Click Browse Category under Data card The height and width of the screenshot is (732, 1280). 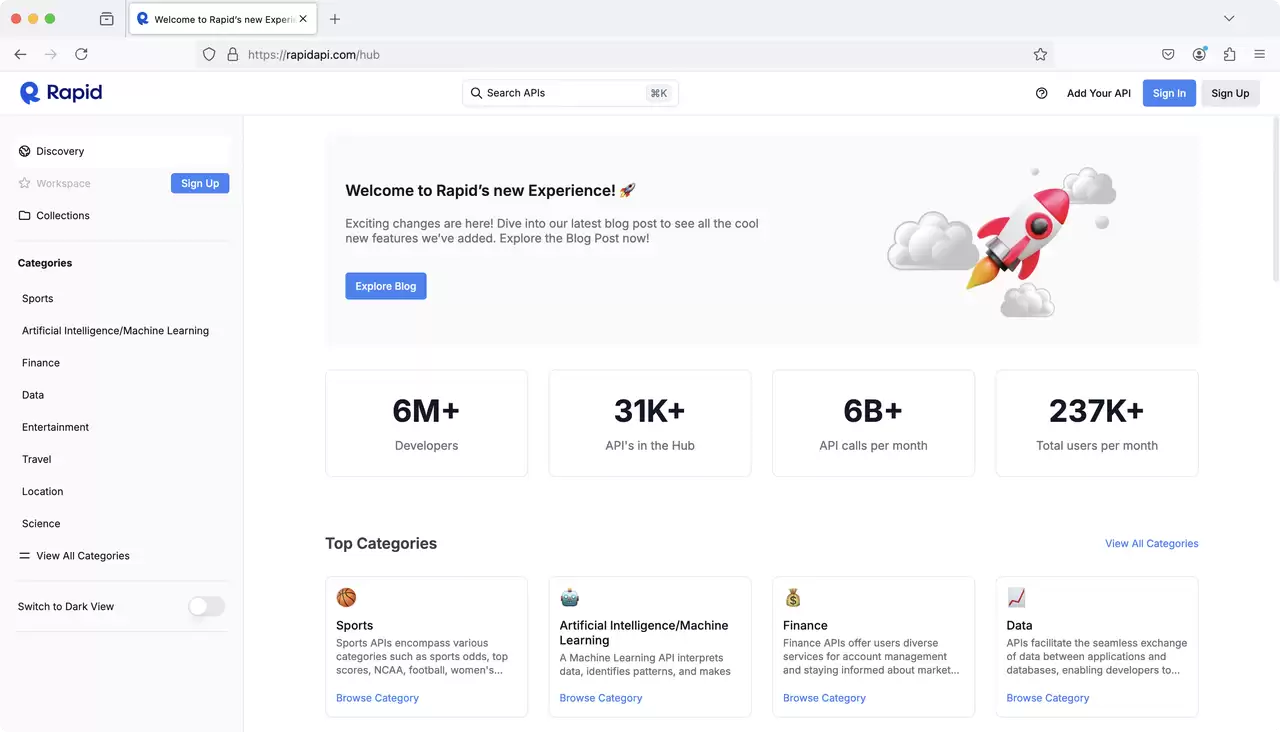pyautogui.click(x=1047, y=698)
